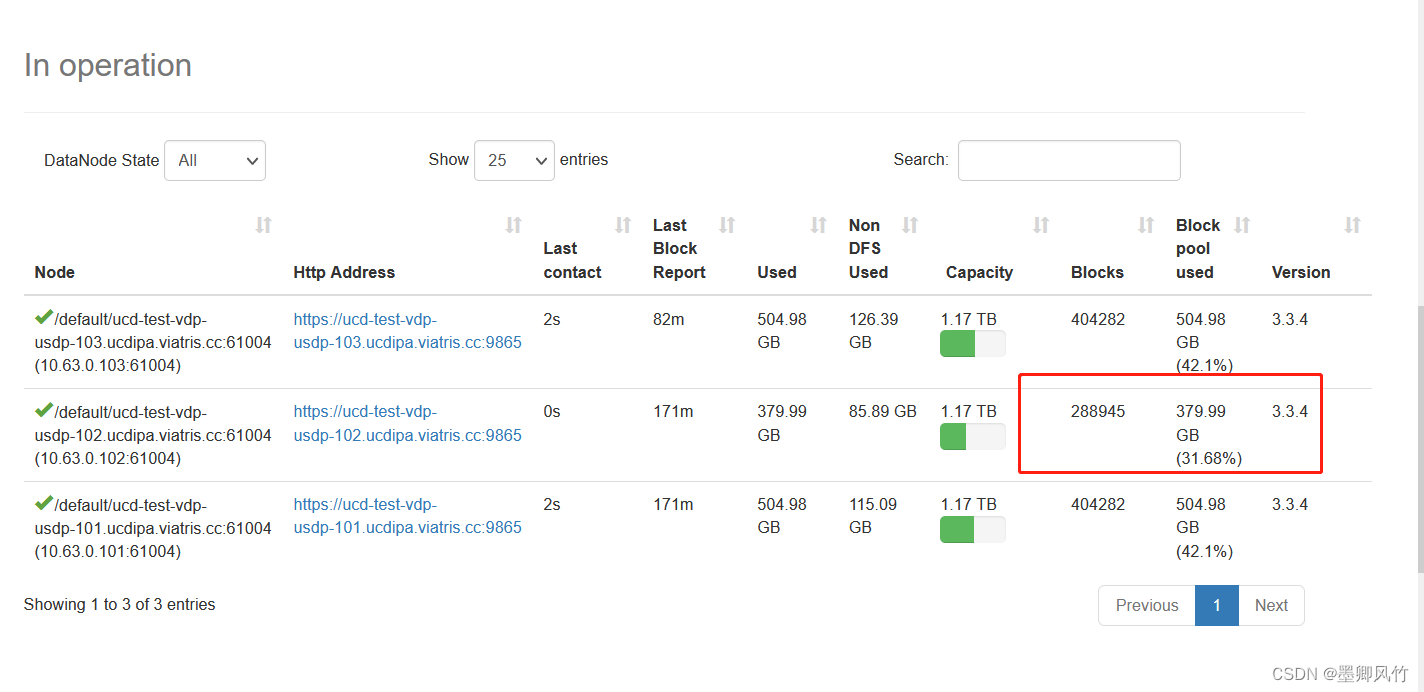
Task: Select 126.39 GB non DFS used cell
Action: coord(874,331)
